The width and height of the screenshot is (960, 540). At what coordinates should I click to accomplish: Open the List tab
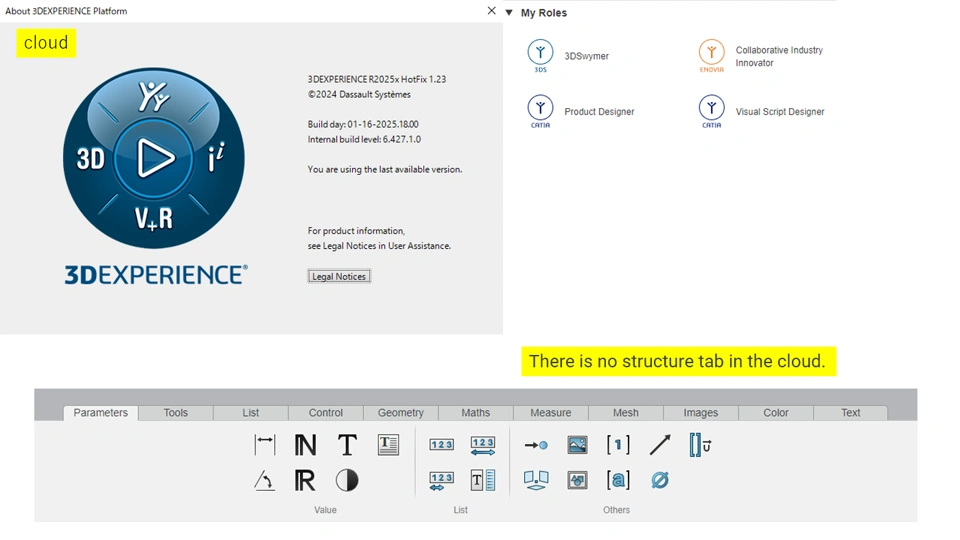(x=250, y=413)
